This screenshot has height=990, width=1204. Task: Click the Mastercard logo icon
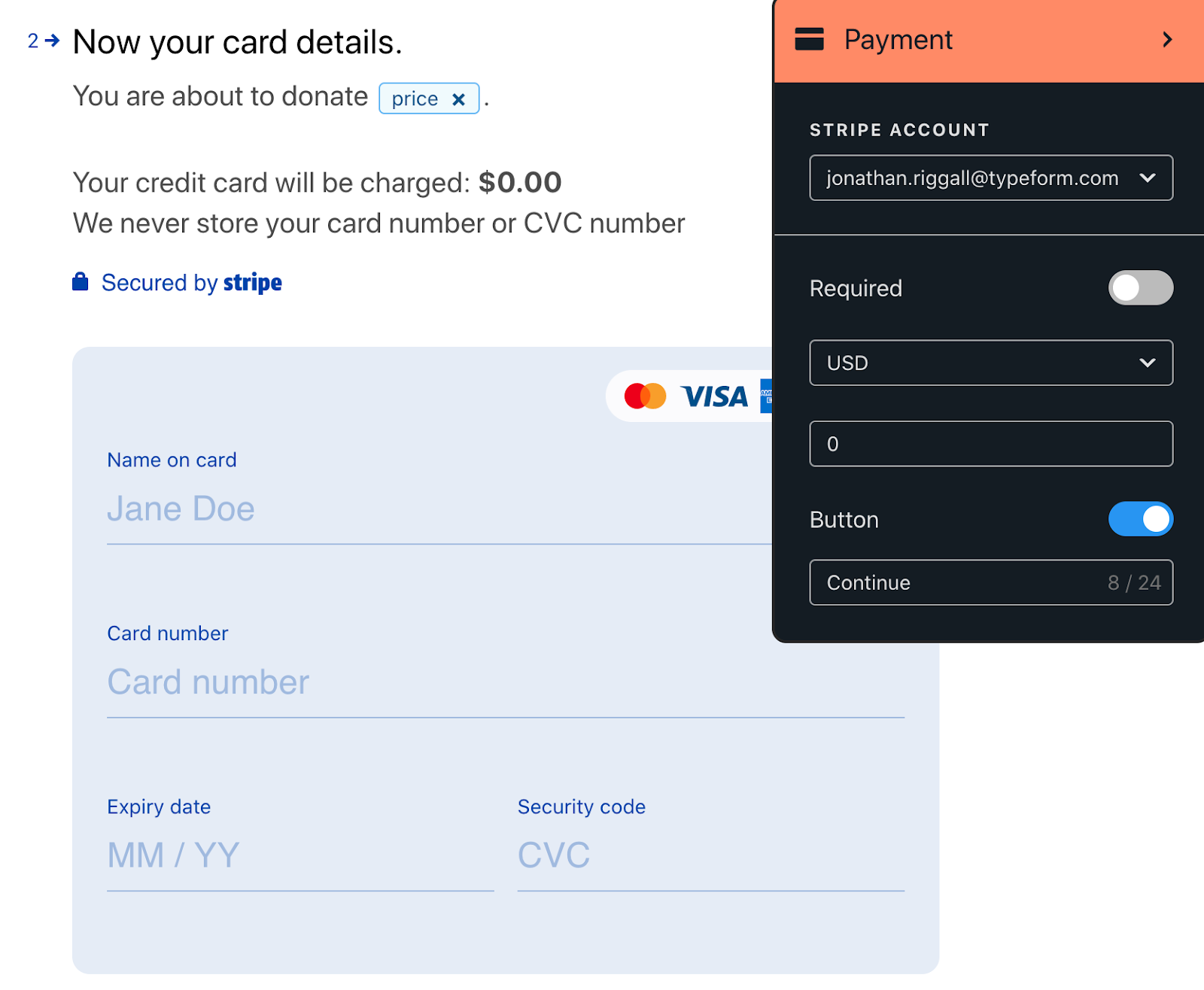click(645, 396)
